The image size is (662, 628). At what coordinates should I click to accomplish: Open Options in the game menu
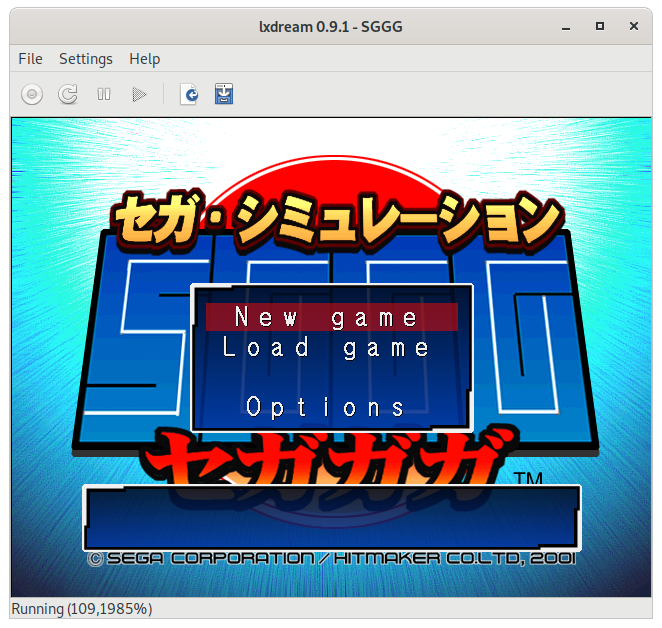pyautogui.click(x=326, y=407)
